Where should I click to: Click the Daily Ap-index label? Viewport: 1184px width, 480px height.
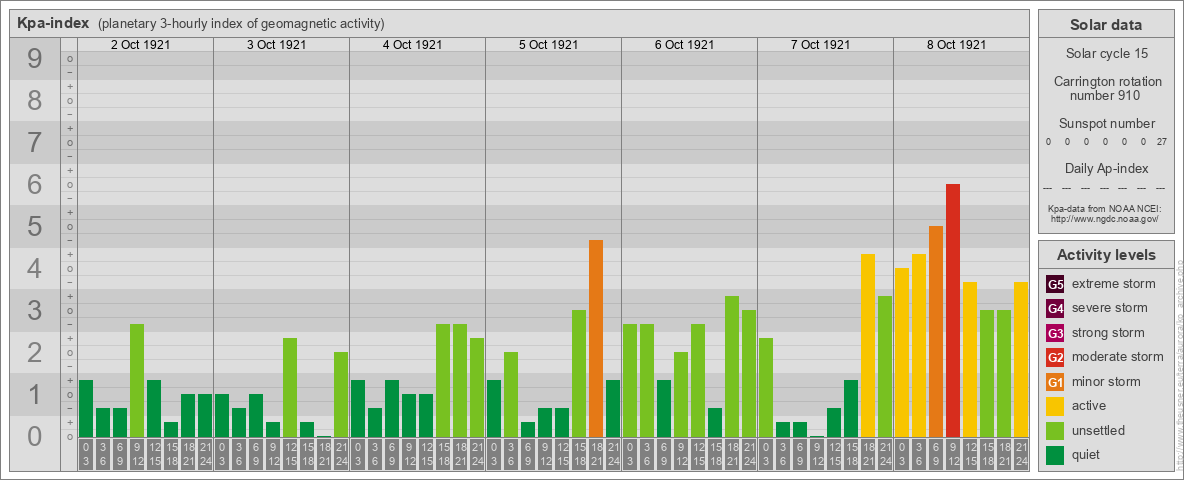pos(1106,168)
